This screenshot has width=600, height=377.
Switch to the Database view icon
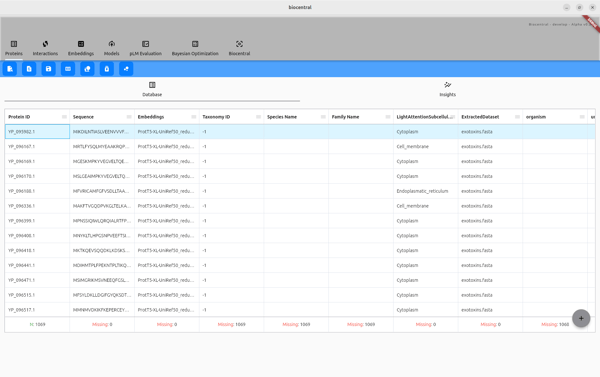(152, 85)
